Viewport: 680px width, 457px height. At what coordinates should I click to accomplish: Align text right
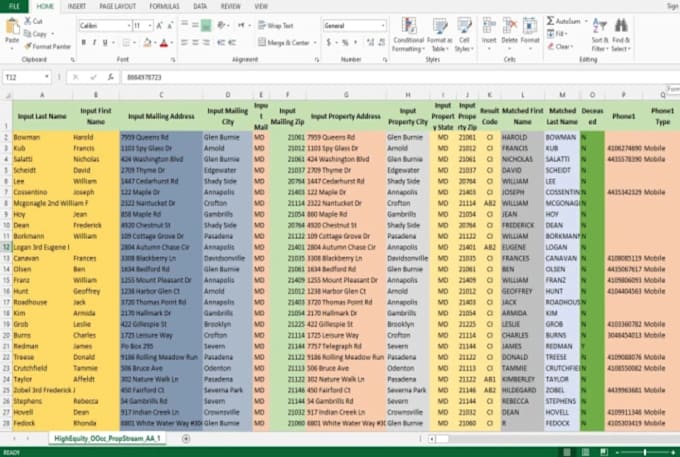206,42
